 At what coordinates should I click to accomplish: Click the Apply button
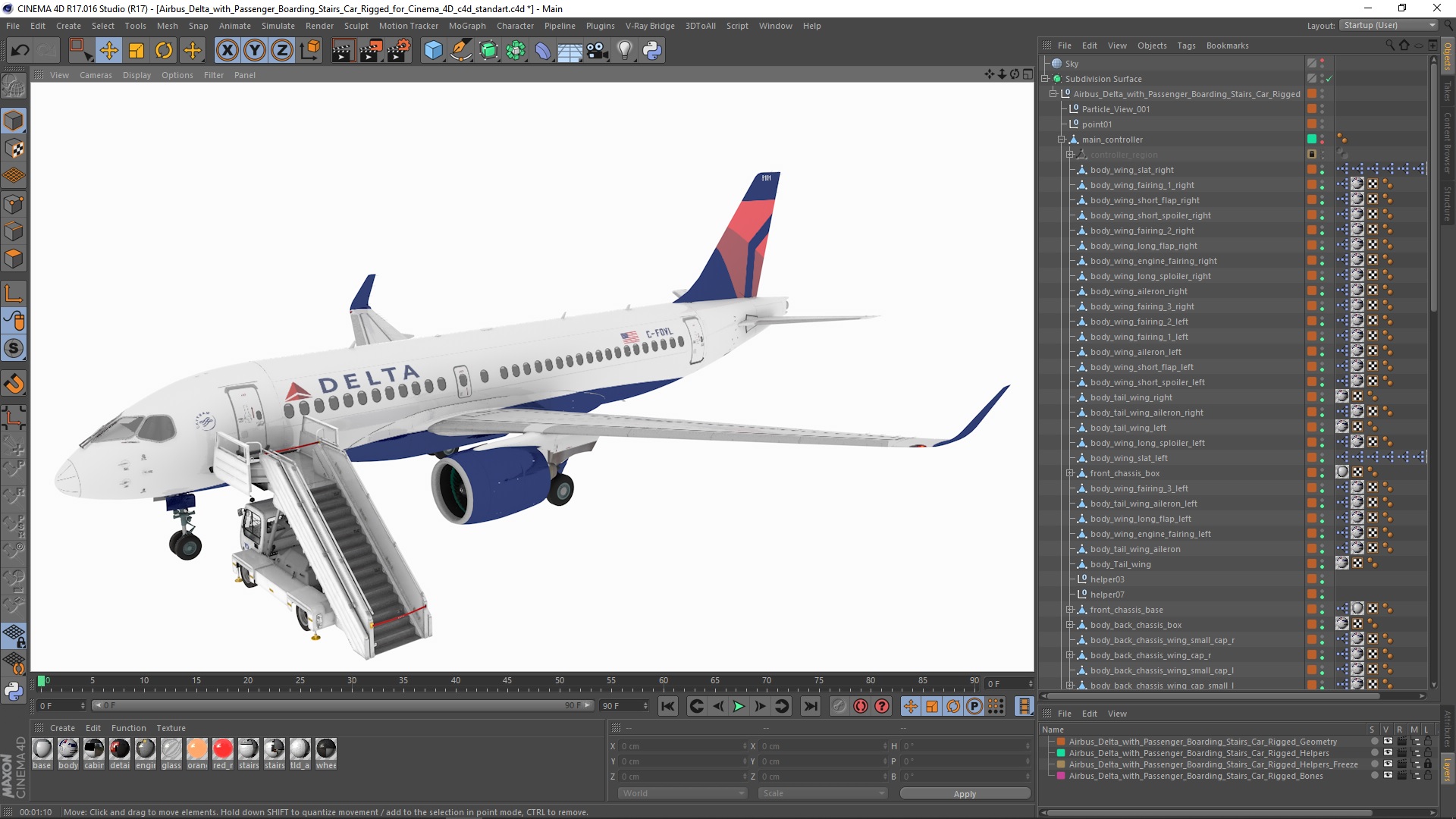[x=965, y=793]
